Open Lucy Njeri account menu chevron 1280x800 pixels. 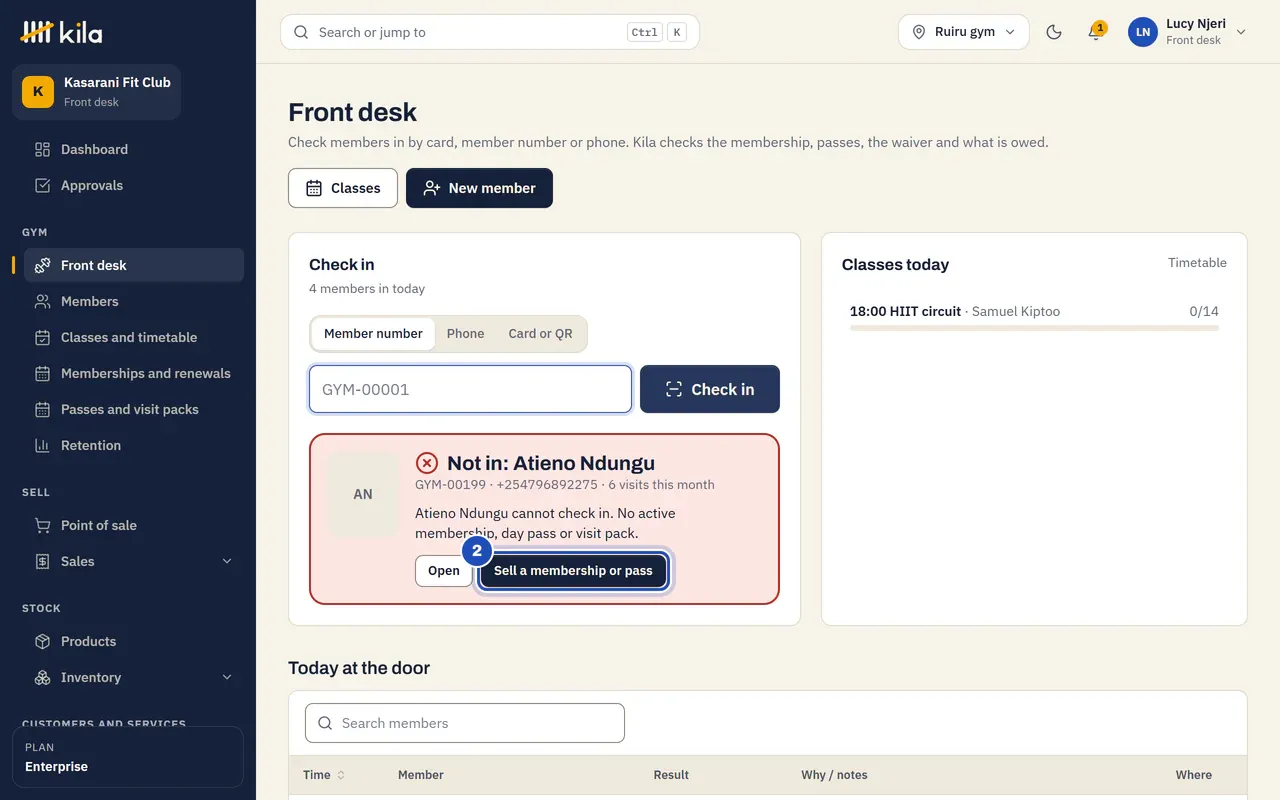(1241, 32)
